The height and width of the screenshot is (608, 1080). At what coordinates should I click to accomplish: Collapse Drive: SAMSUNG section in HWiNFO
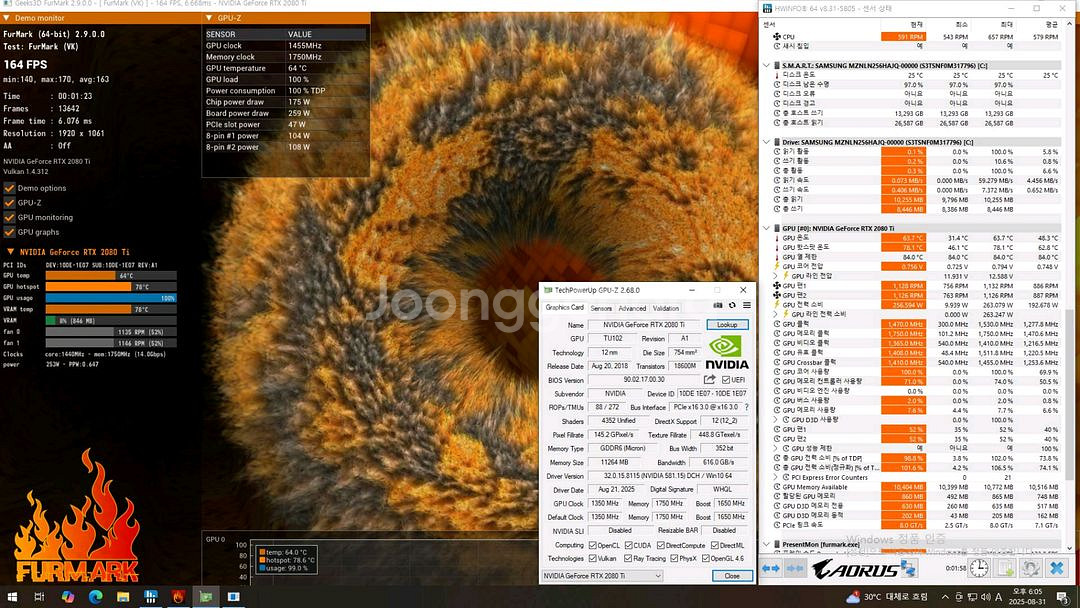[x=767, y=142]
